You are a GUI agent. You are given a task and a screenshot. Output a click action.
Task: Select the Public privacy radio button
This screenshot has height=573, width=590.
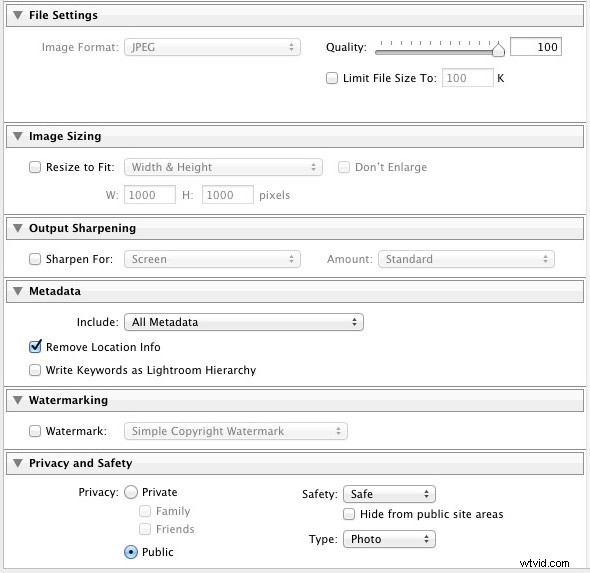(131, 552)
